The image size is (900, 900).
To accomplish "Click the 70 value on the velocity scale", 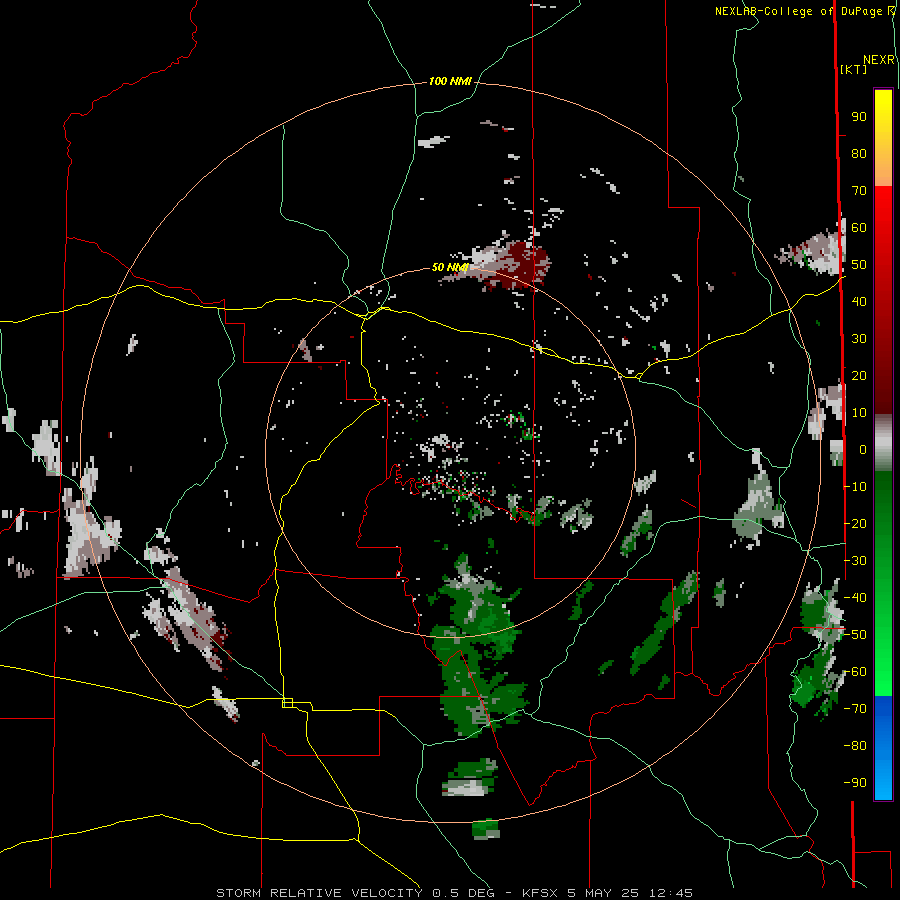I will pos(859,191).
